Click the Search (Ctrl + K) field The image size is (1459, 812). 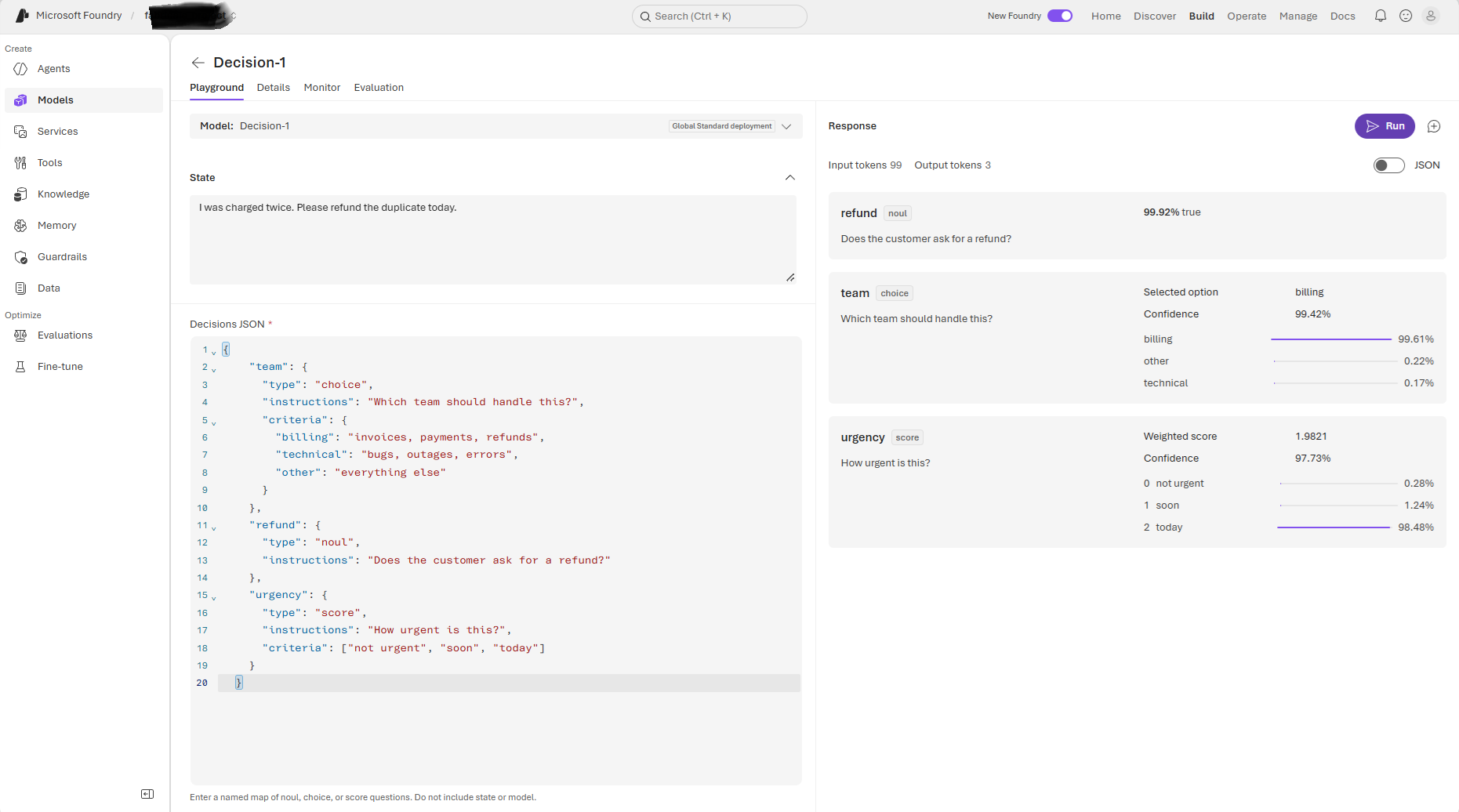pyautogui.click(x=719, y=16)
